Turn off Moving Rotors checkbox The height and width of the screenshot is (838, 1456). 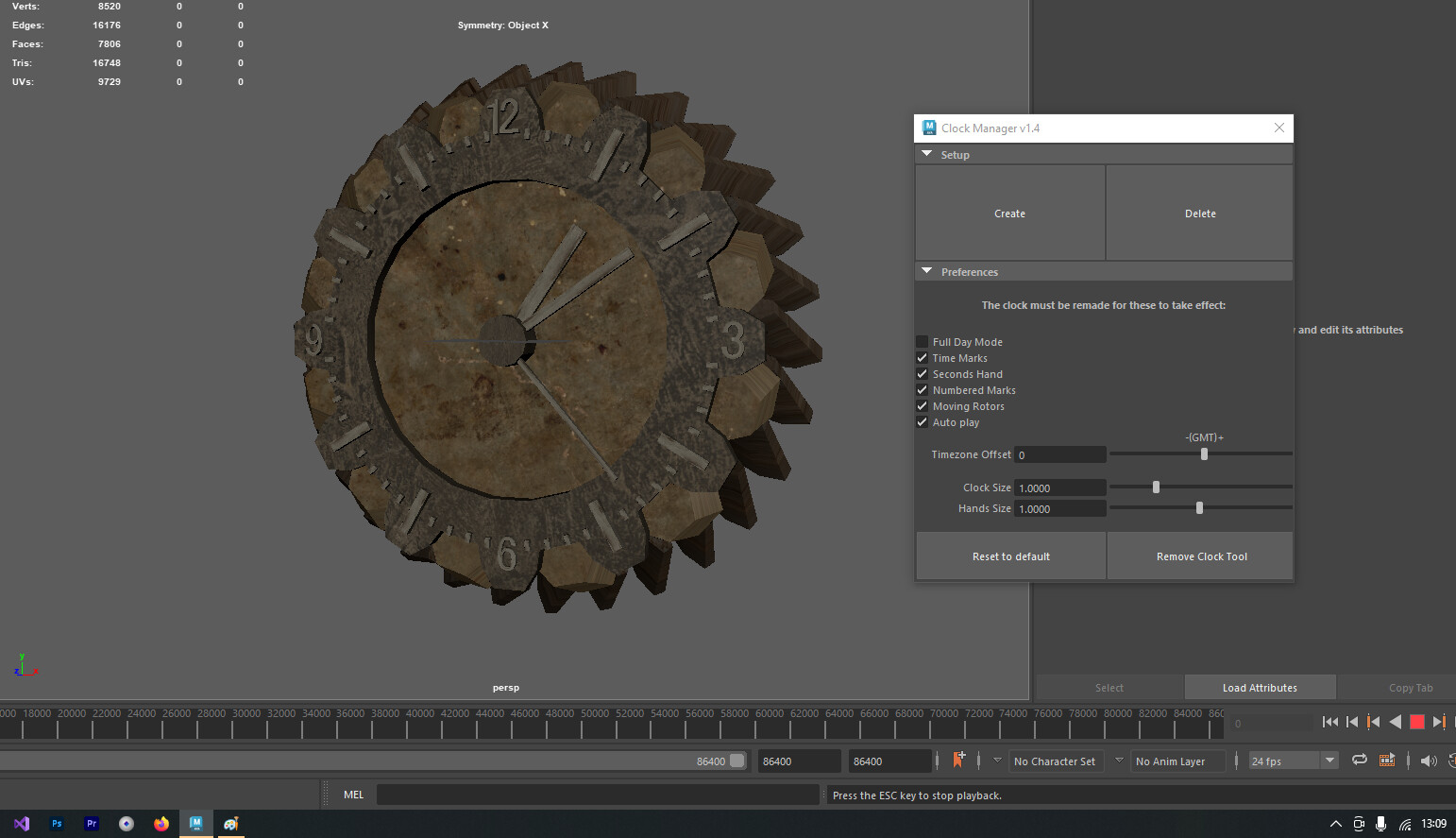(923, 406)
